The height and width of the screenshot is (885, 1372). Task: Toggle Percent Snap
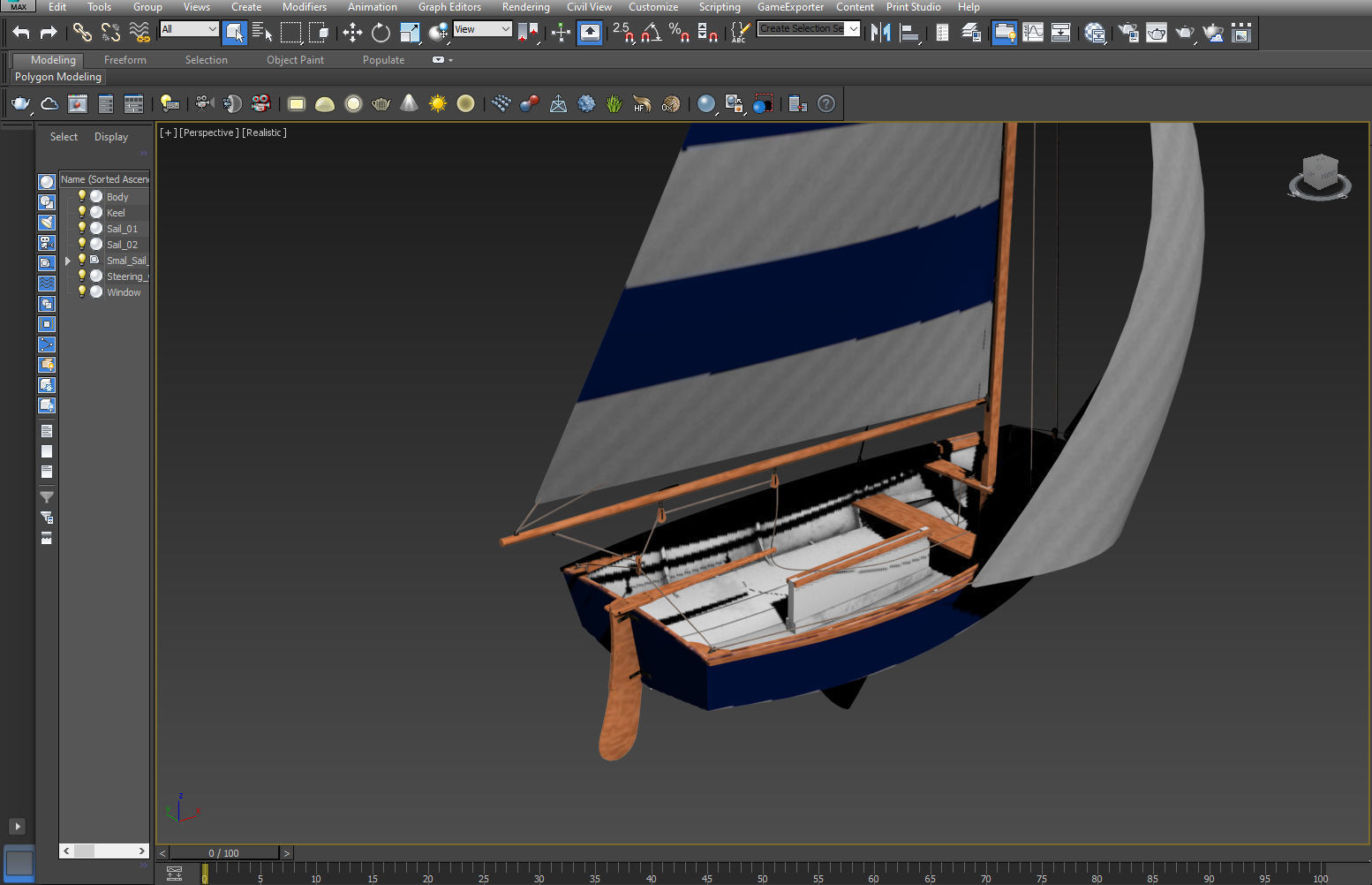[679, 33]
